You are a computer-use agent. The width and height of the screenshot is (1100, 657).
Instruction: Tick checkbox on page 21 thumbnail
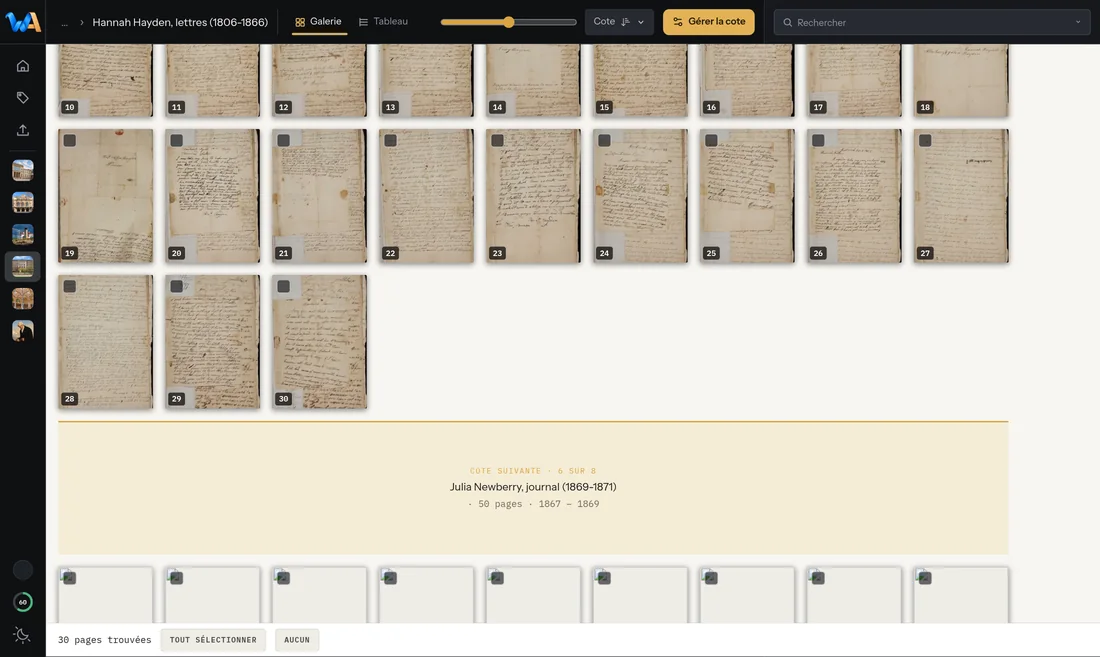pos(283,140)
